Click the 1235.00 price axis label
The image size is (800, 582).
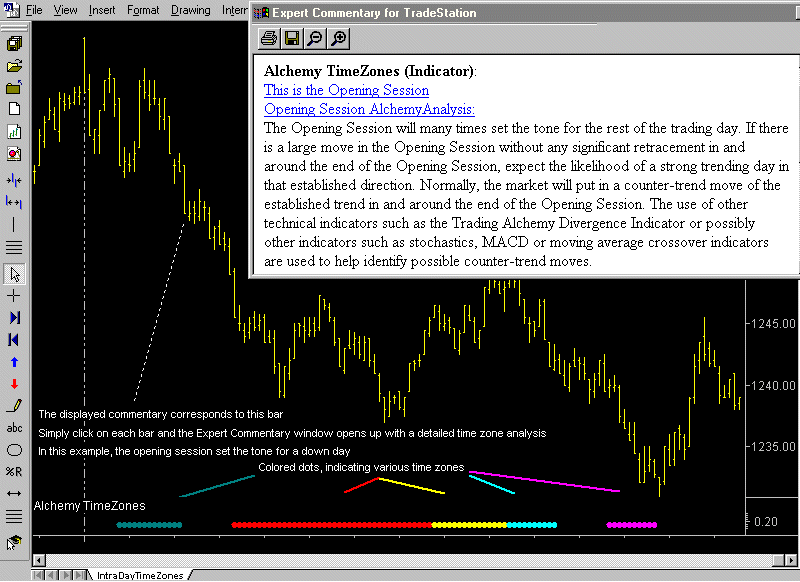[x=773, y=447]
